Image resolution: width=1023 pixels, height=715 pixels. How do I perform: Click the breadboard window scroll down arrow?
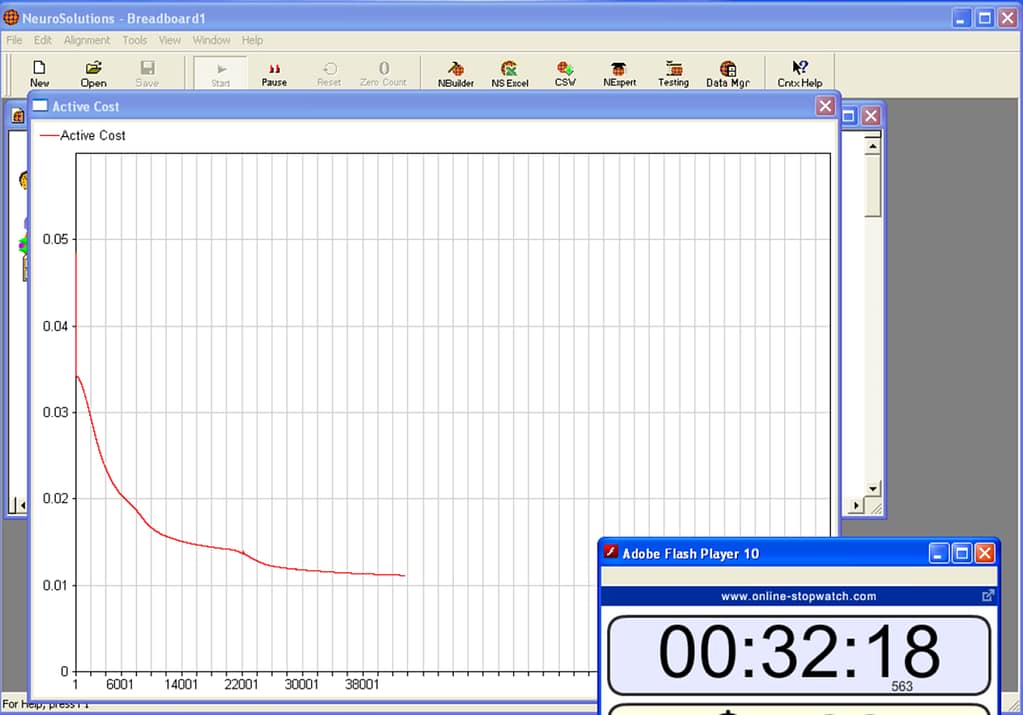tap(872, 488)
